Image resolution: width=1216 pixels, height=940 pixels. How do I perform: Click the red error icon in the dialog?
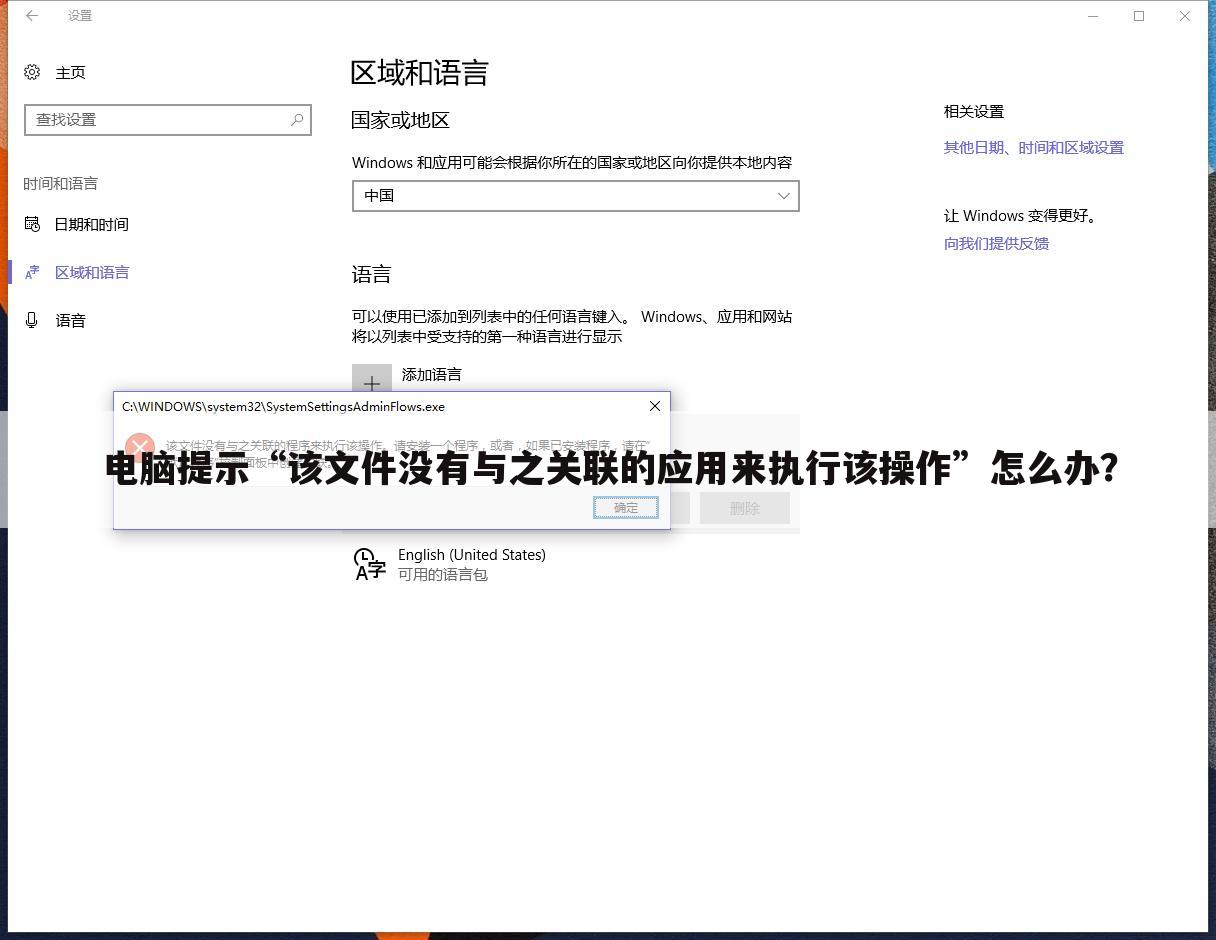click(139, 447)
